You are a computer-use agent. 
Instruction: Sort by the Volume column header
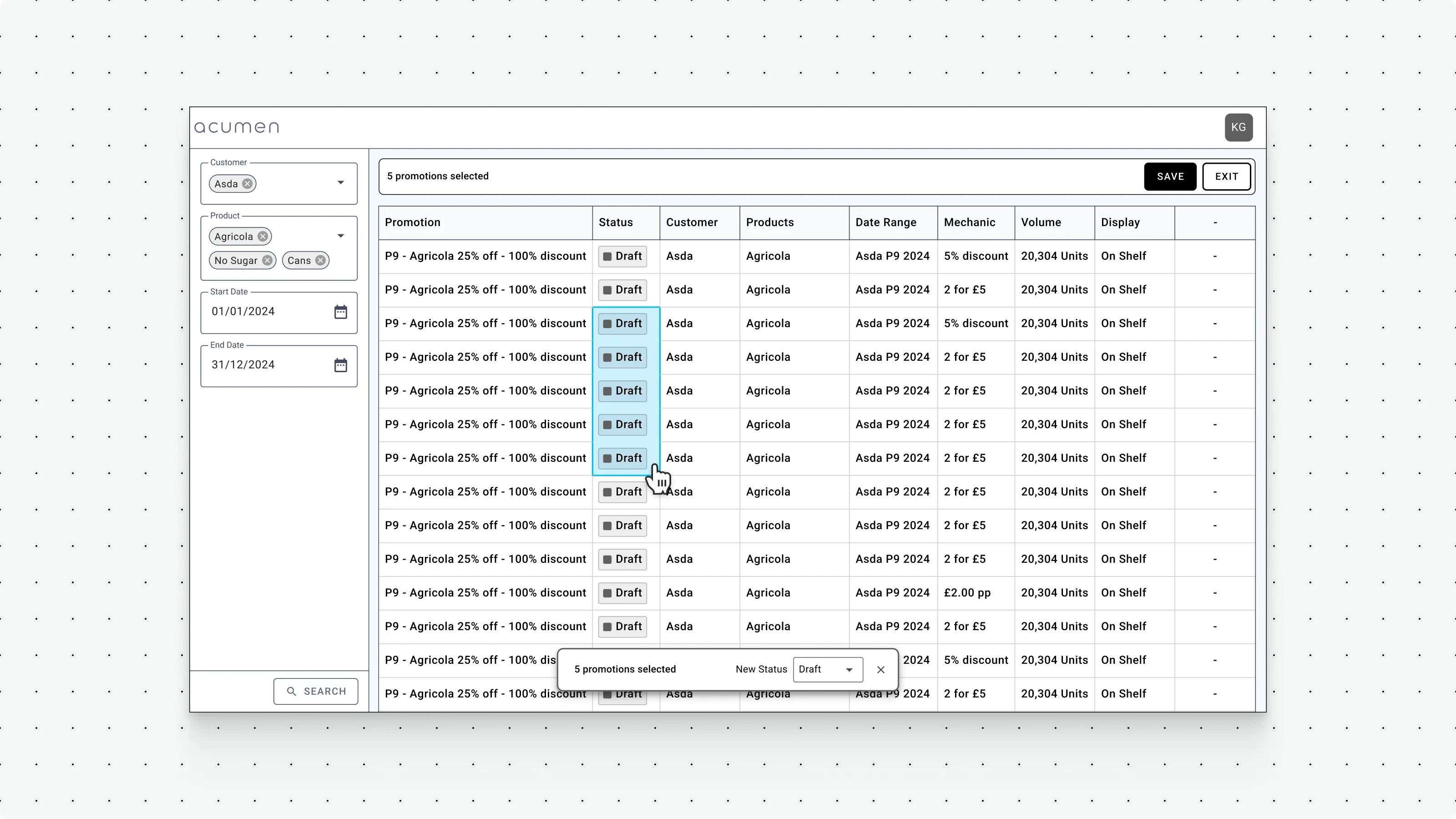click(x=1041, y=222)
